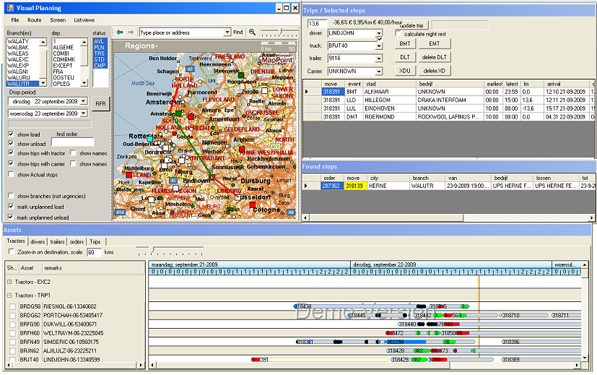The width and height of the screenshot is (597, 375).
Task: Click order 287362 in Found stops
Action: [332, 186]
